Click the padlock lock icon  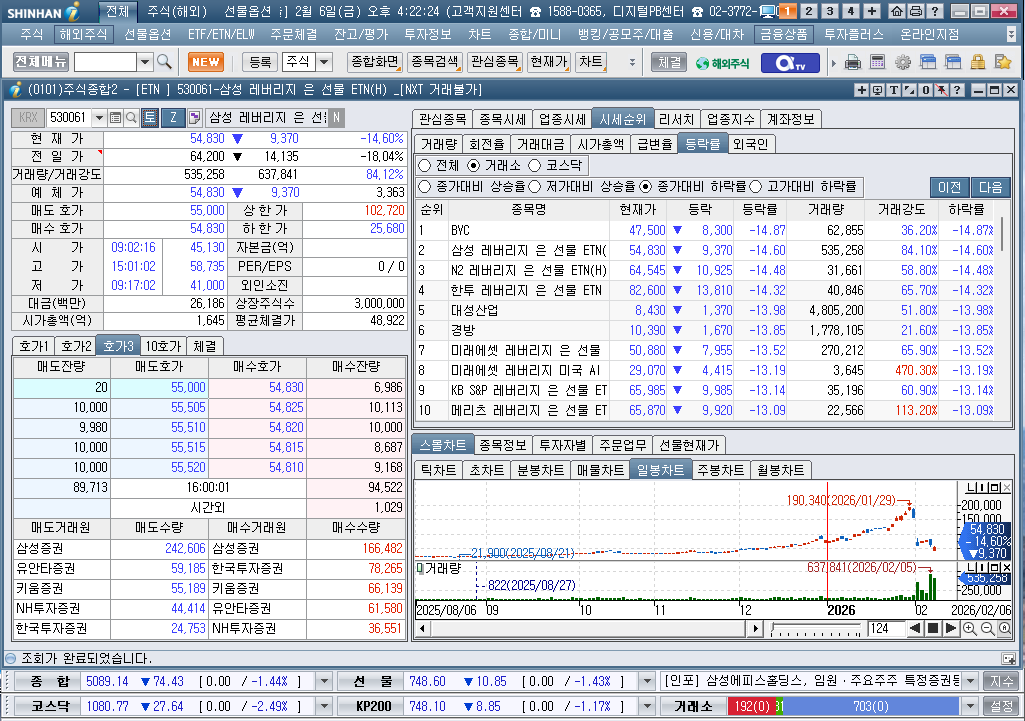pos(977,63)
